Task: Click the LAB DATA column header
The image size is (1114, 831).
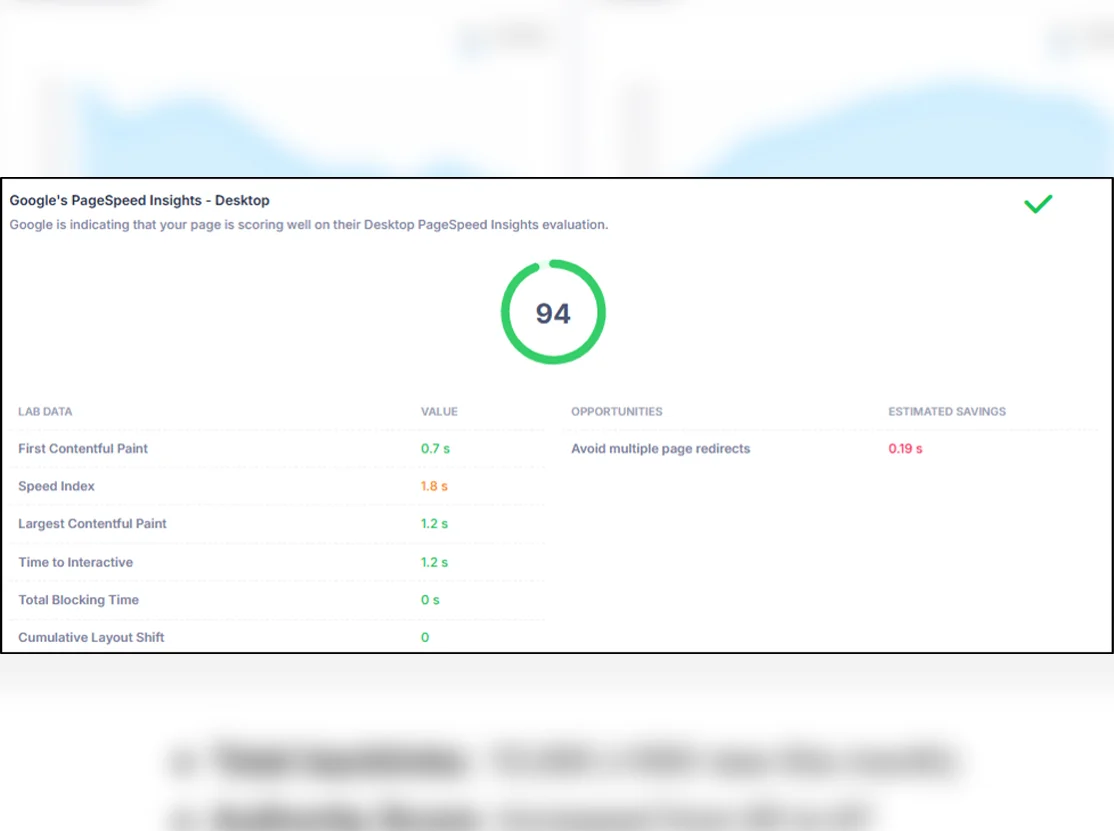Action: tap(45, 412)
